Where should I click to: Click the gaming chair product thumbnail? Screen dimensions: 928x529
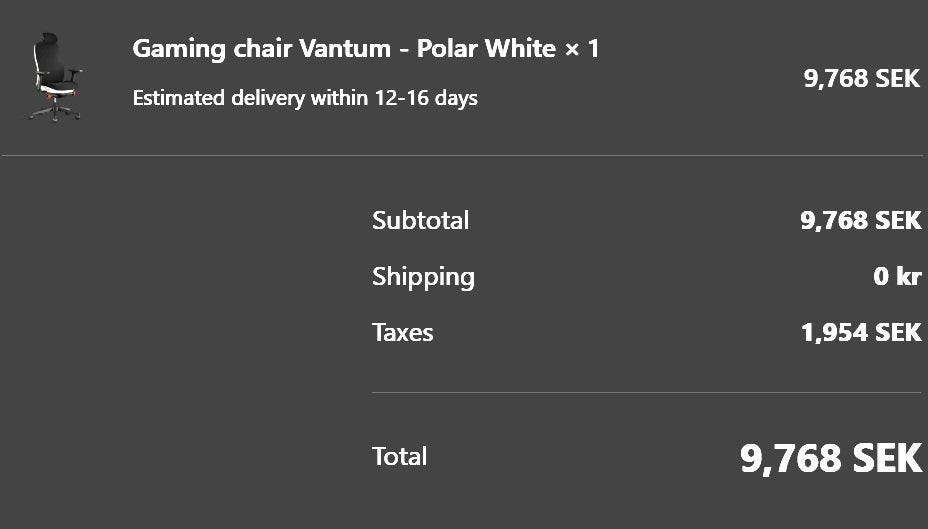click(56, 77)
